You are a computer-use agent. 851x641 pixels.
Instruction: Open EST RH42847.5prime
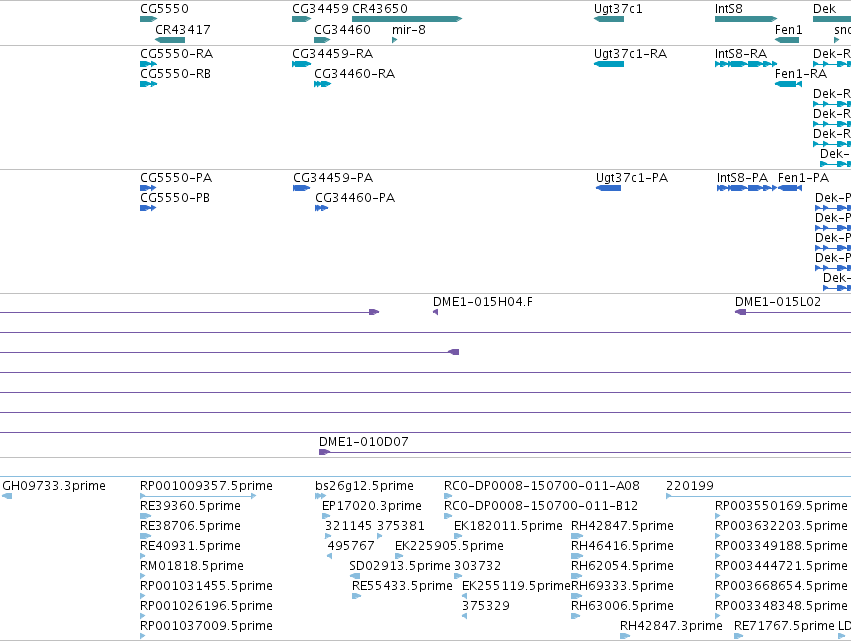click(x=623, y=526)
